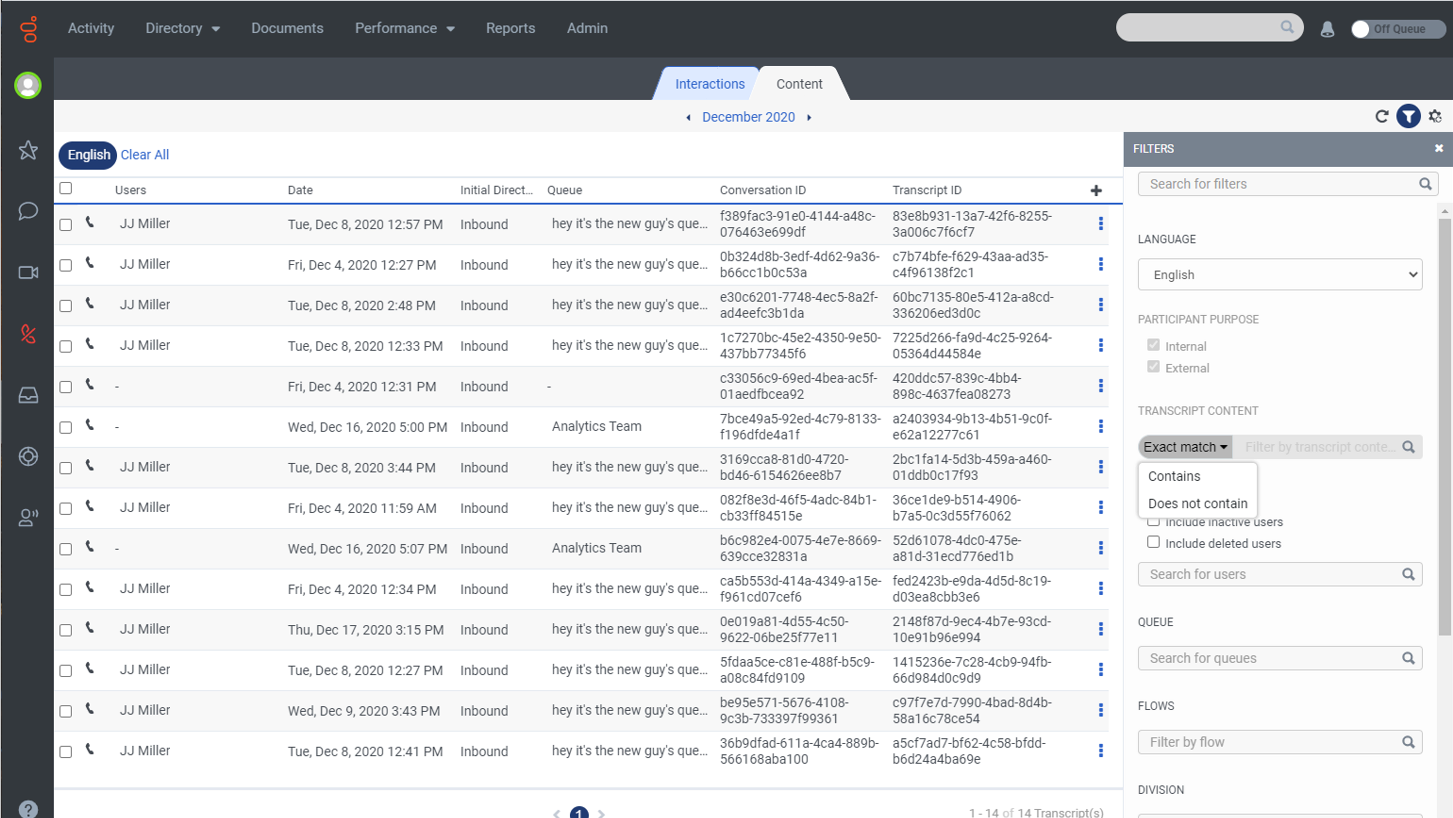Open the chat icon in the sidebar
This screenshot has width=1453, height=818.
point(27,210)
